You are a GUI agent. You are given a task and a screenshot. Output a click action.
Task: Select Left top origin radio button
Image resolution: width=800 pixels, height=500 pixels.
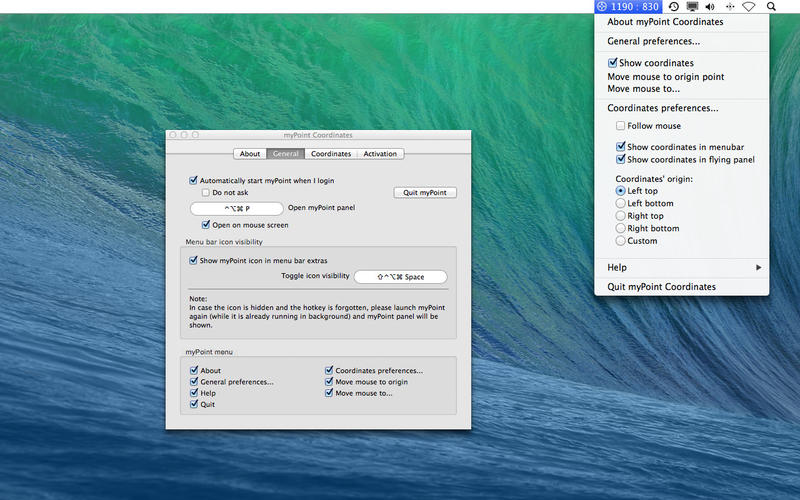pos(620,191)
